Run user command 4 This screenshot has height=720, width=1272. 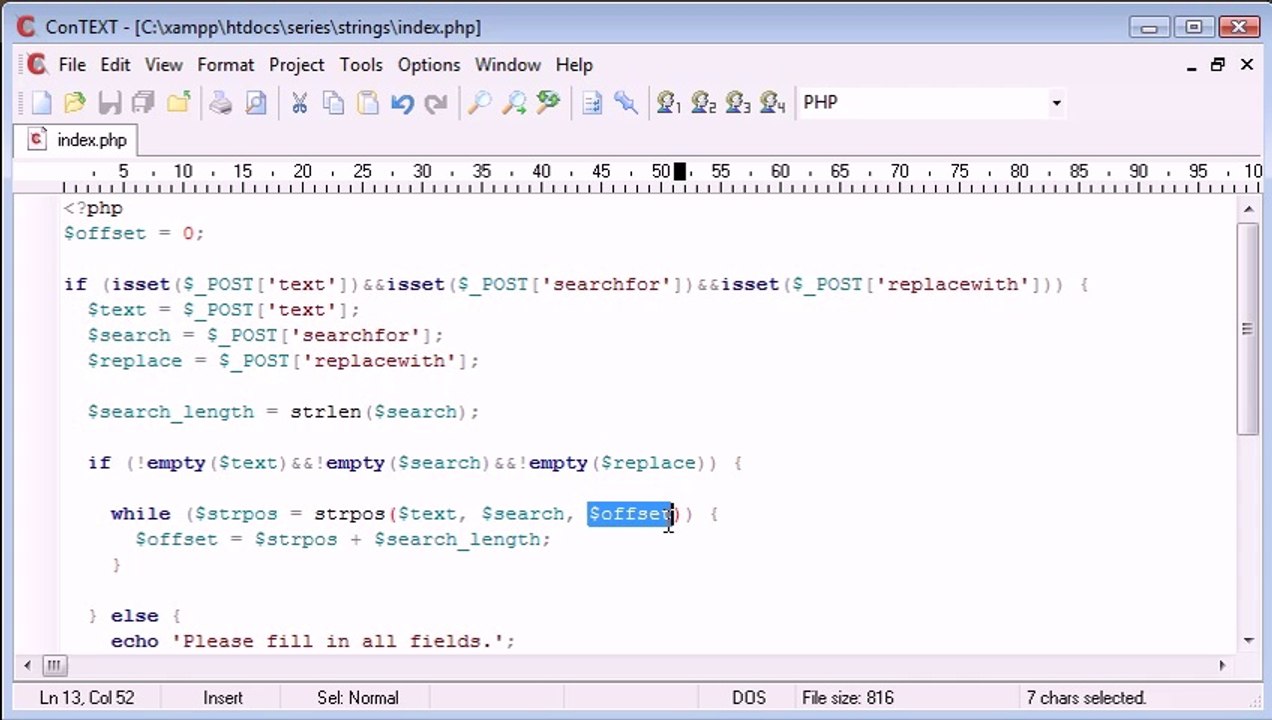[772, 102]
